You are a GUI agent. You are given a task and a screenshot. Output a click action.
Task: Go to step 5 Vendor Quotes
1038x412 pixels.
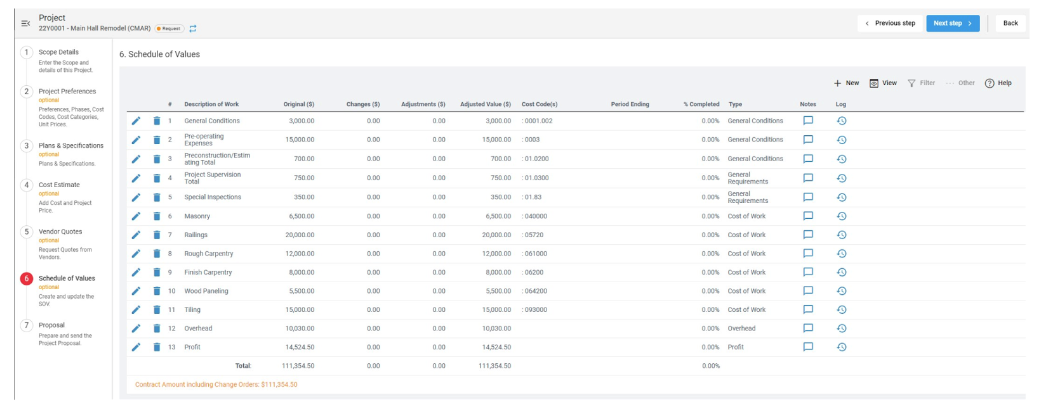click(x=61, y=232)
